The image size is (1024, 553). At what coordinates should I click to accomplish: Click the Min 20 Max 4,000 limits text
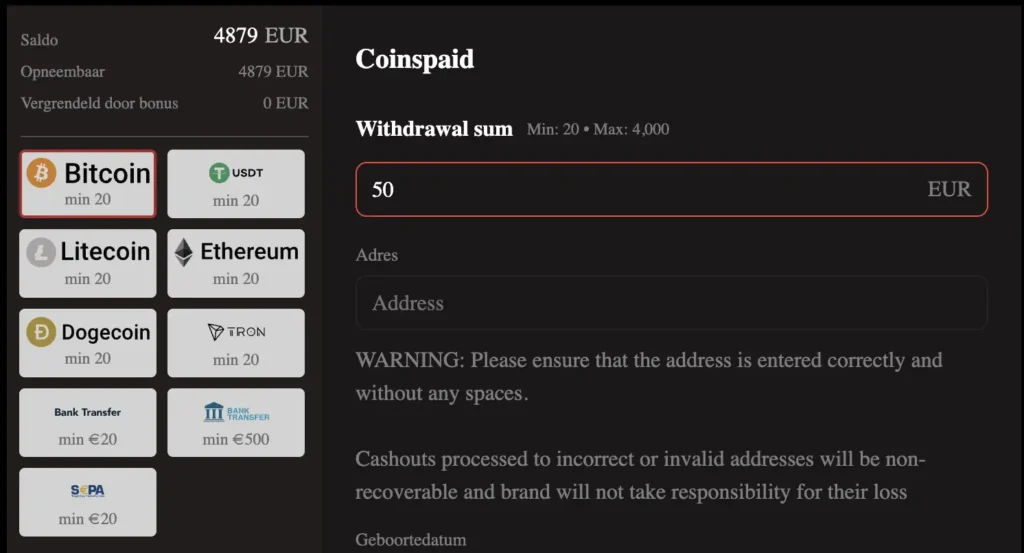pyautogui.click(x=597, y=130)
